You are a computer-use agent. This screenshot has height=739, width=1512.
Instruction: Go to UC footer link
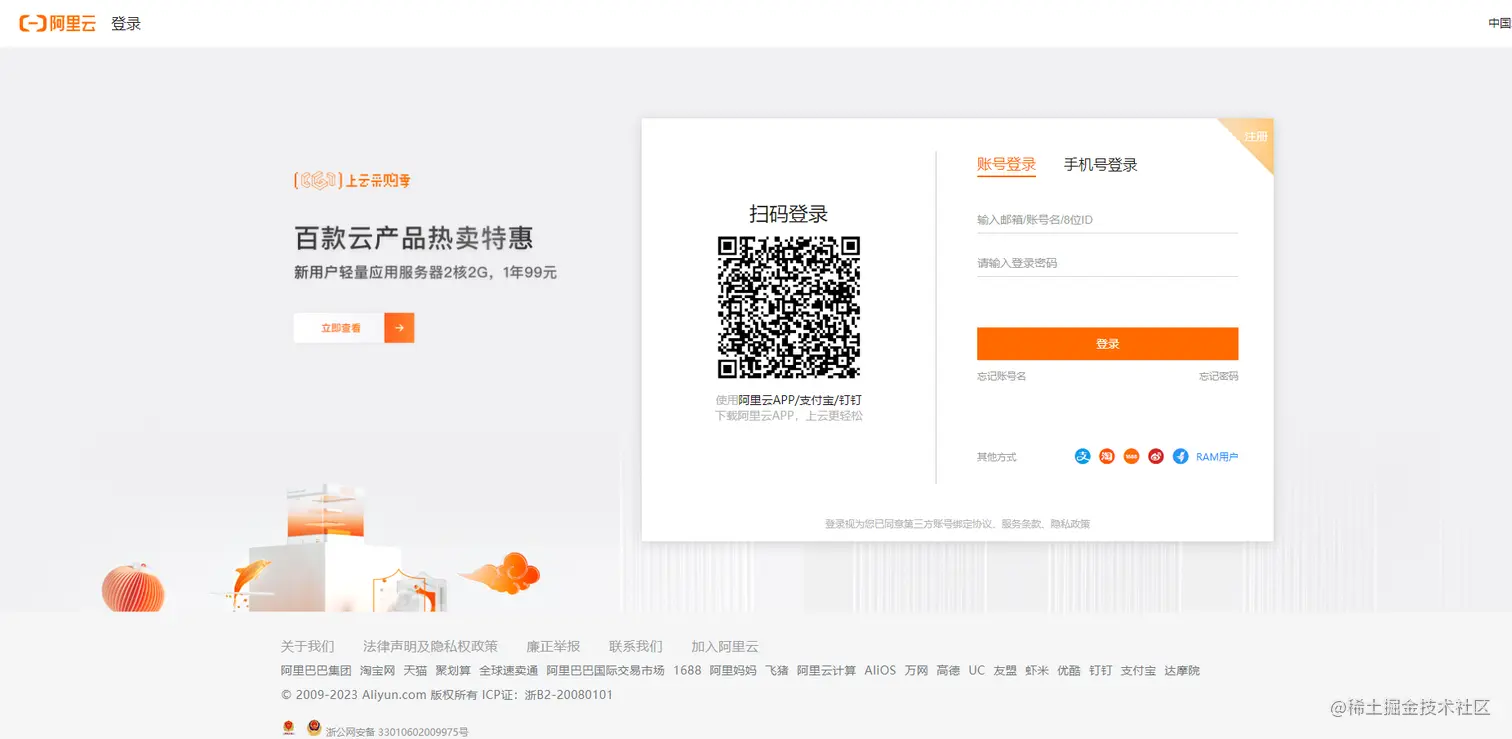coord(977,671)
